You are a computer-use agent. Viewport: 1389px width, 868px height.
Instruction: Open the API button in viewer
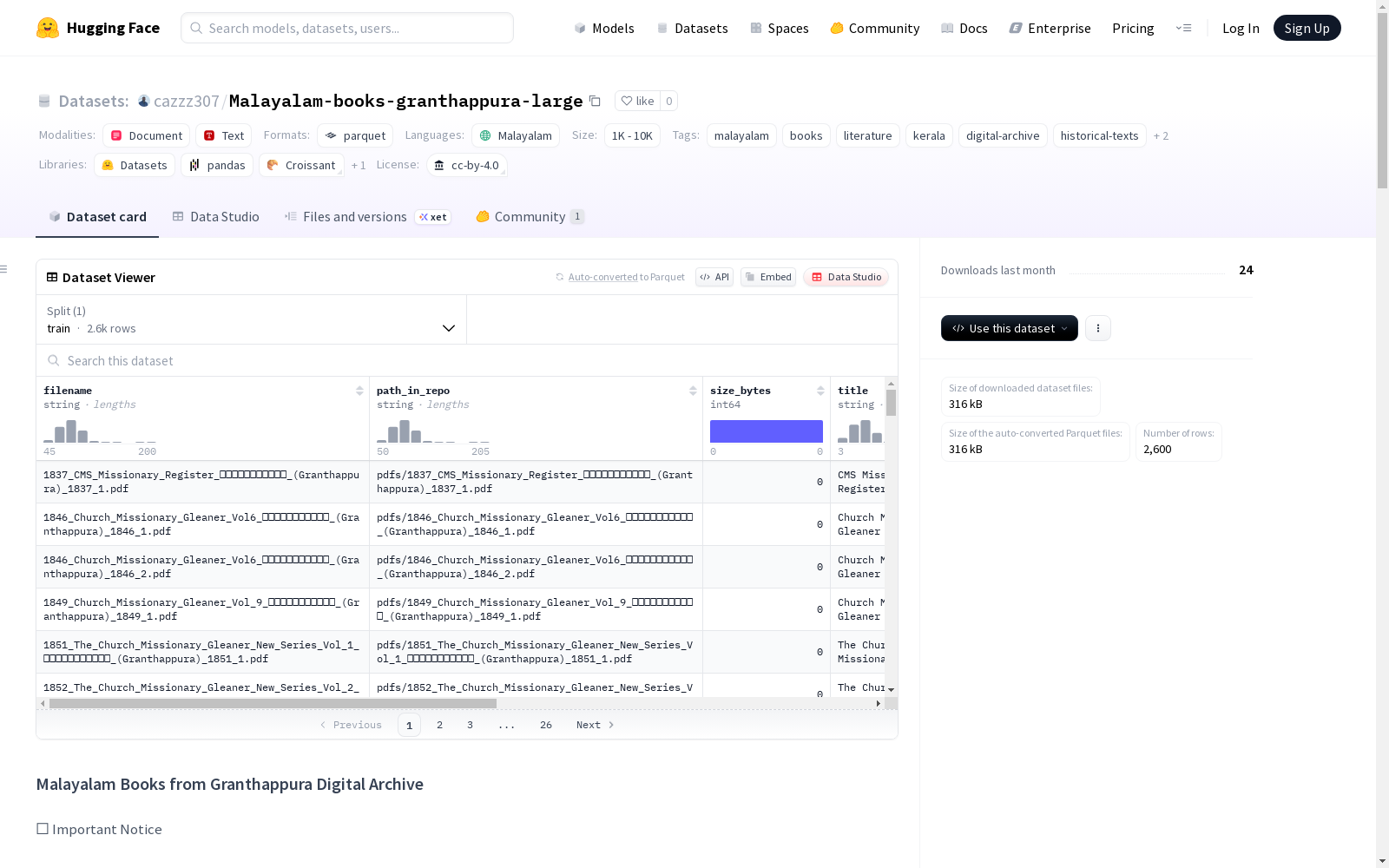[x=714, y=277]
